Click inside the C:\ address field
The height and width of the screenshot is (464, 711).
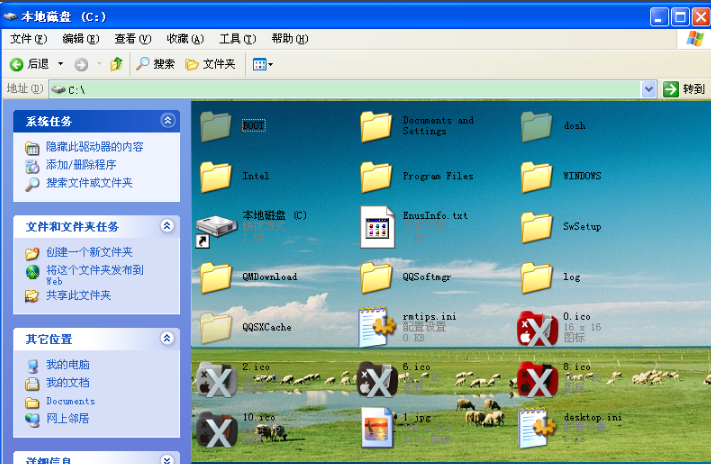pyautogui.click(x=350, y=89)
